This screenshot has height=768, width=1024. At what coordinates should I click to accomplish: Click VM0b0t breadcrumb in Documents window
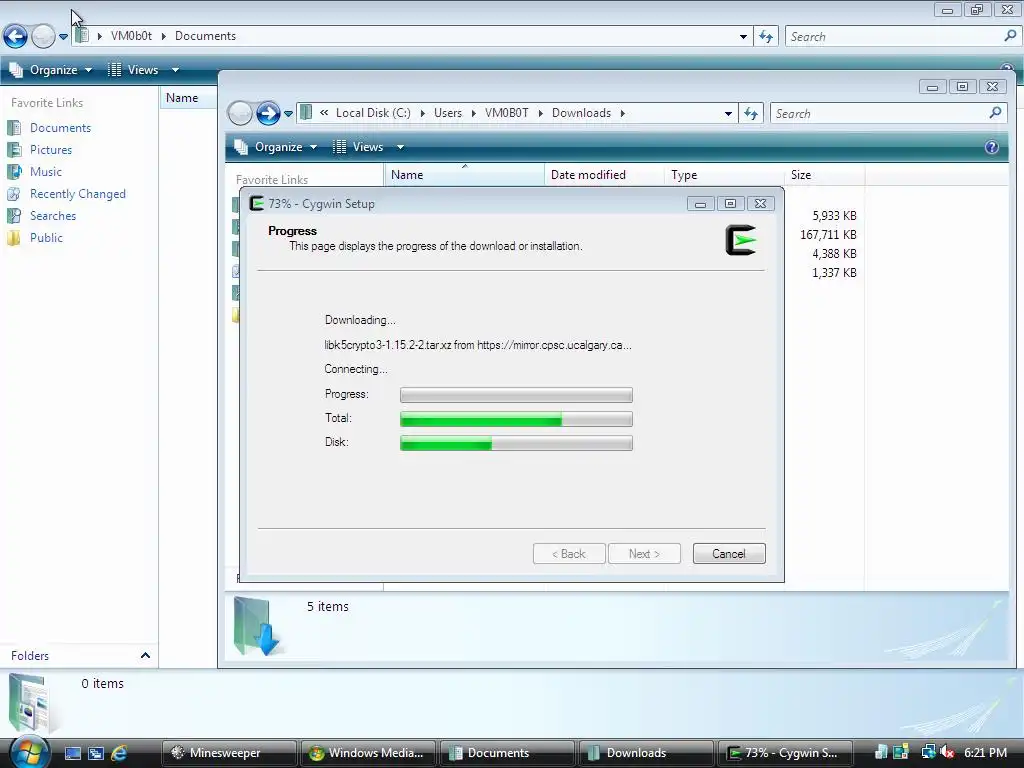point(131,36)
